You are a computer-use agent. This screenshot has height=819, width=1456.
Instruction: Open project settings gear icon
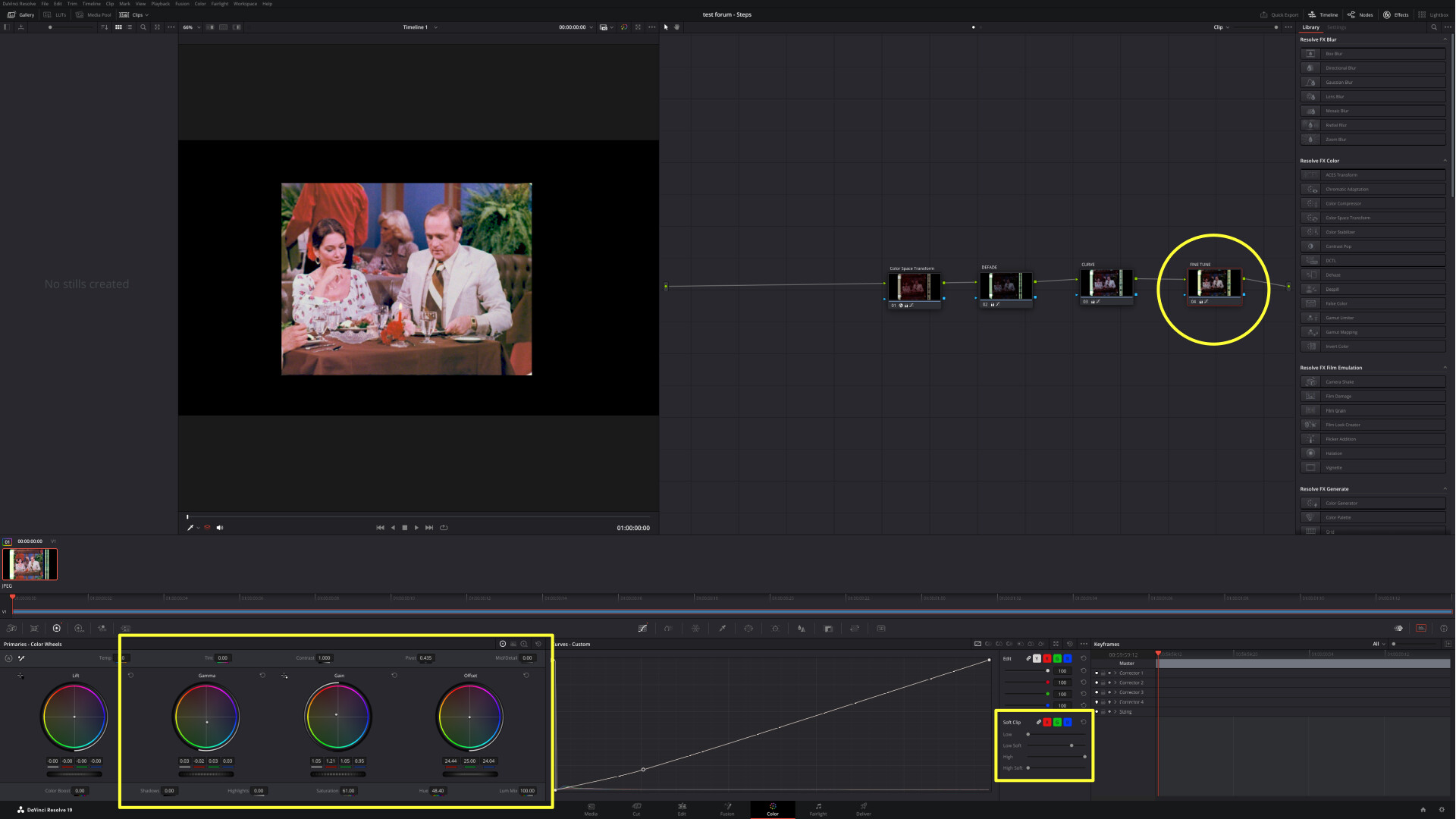pyautogui.click(x=1442, y=810)
